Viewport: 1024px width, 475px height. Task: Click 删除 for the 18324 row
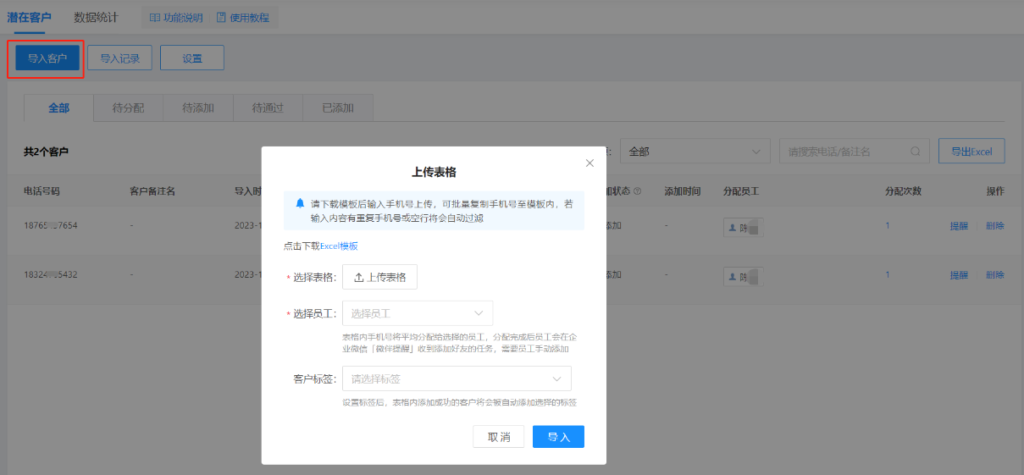(x=995, y=275)
